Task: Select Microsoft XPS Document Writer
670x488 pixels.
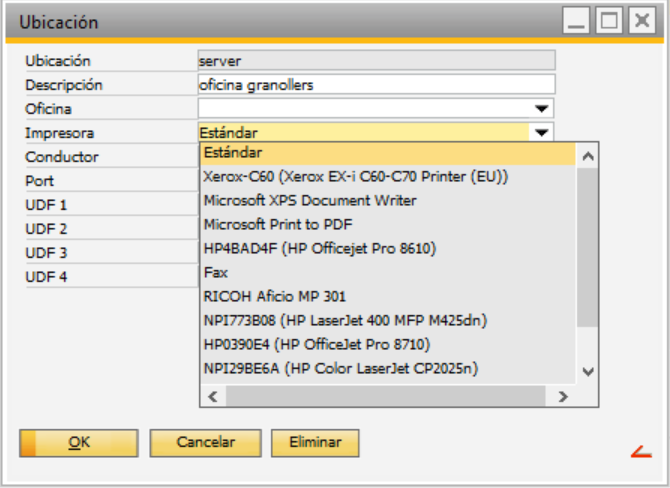Action: (x=388, y=200)
